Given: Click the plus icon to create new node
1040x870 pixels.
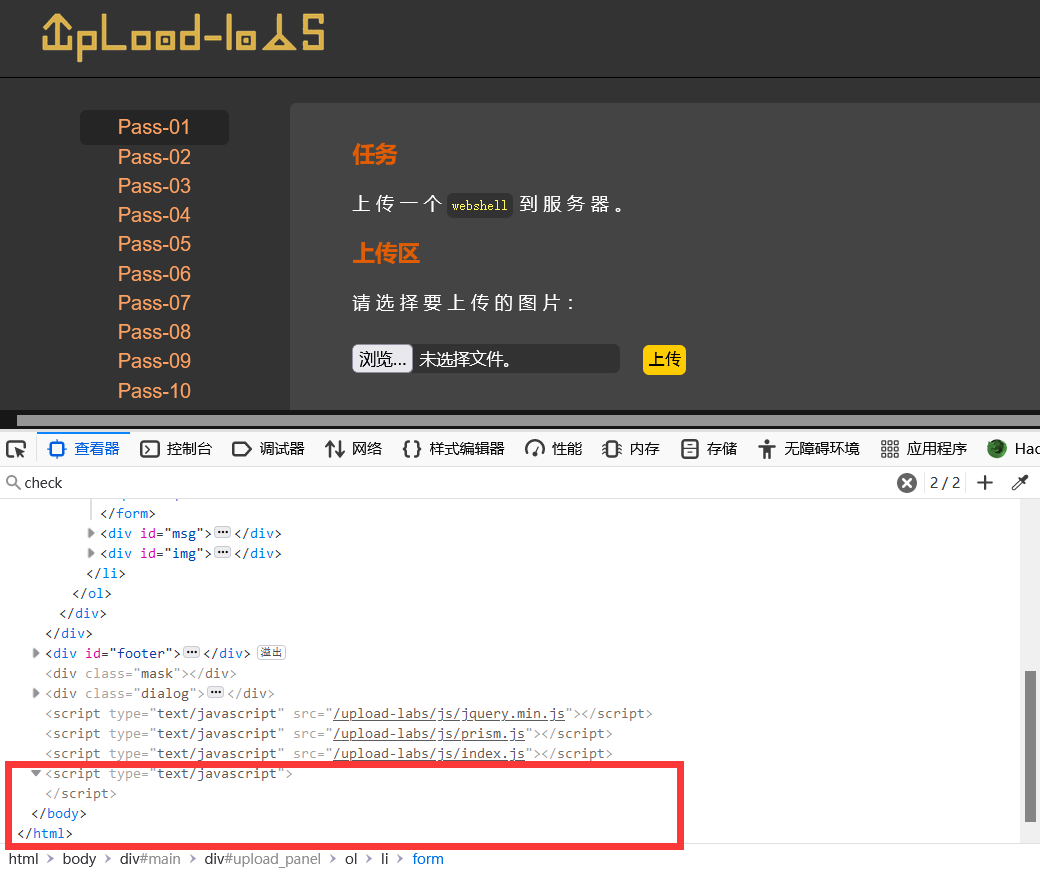Looking at the screenshot, I should [x=985, y=482].
